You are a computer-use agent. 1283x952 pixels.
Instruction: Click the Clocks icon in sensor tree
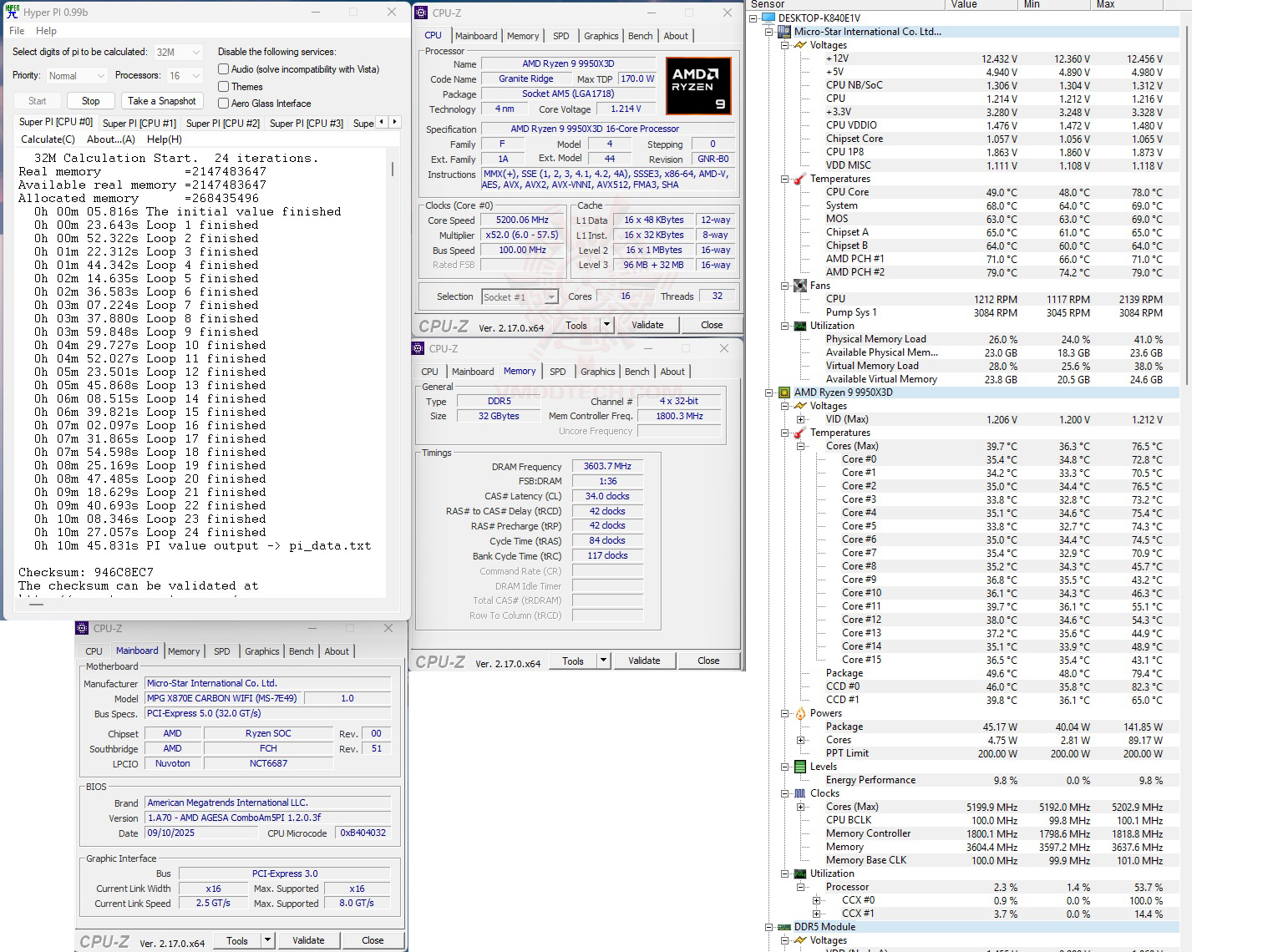[x=799, y=793]
